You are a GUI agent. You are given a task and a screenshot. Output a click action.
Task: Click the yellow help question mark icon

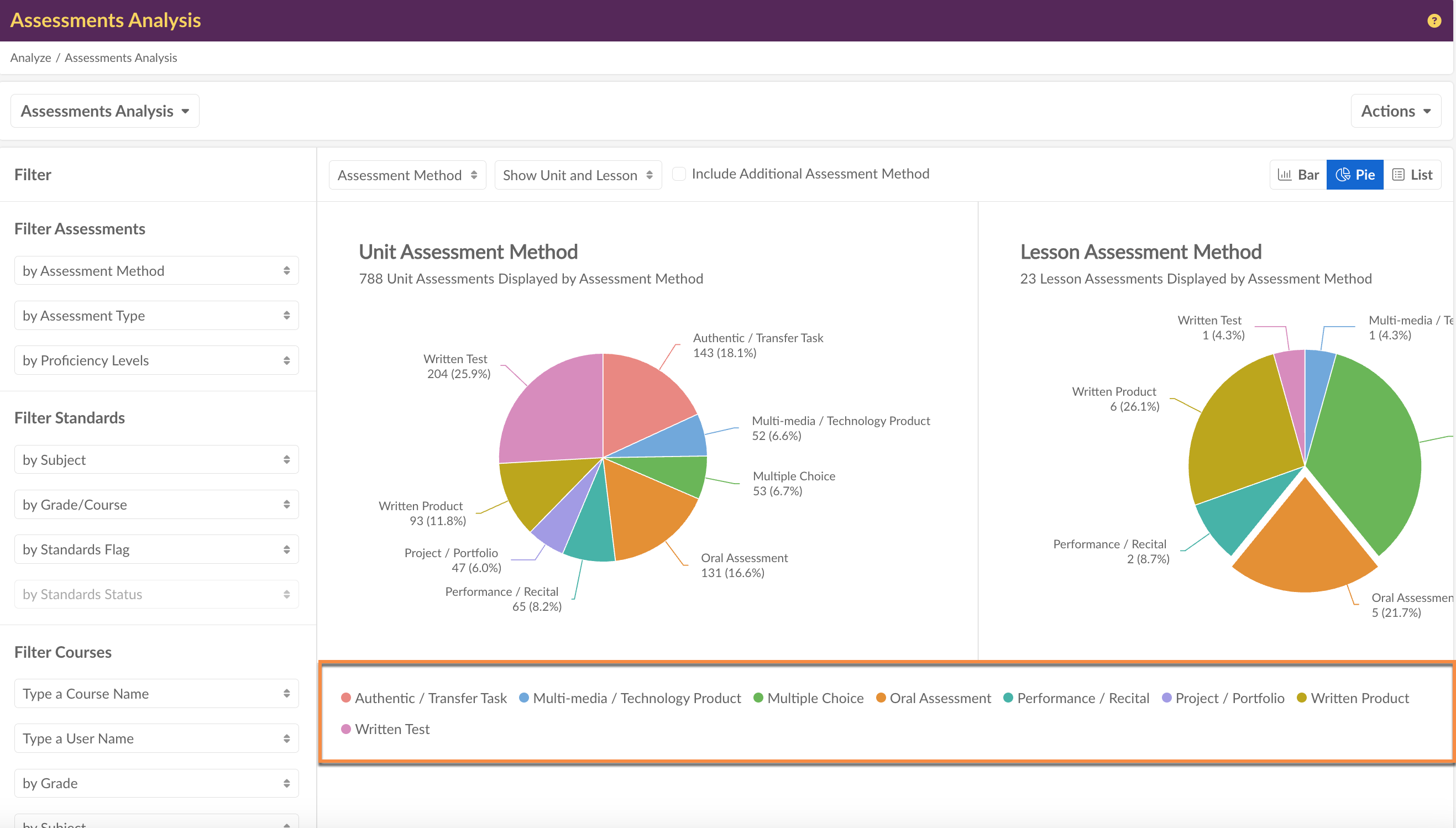pyautogui.click(x=1433, y=21)
